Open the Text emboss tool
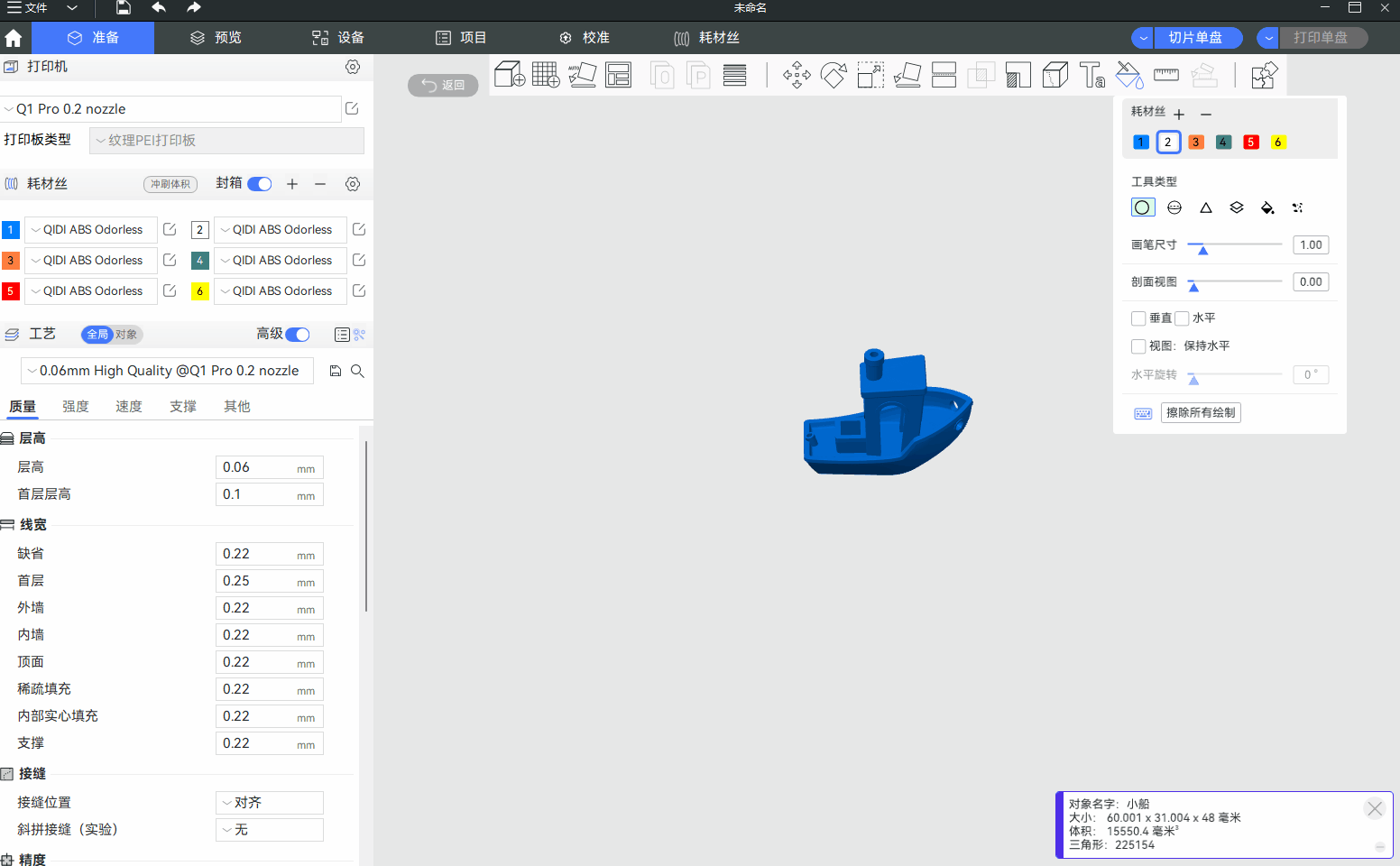The image size is (1400, 866). click(x=1091, y=75)
